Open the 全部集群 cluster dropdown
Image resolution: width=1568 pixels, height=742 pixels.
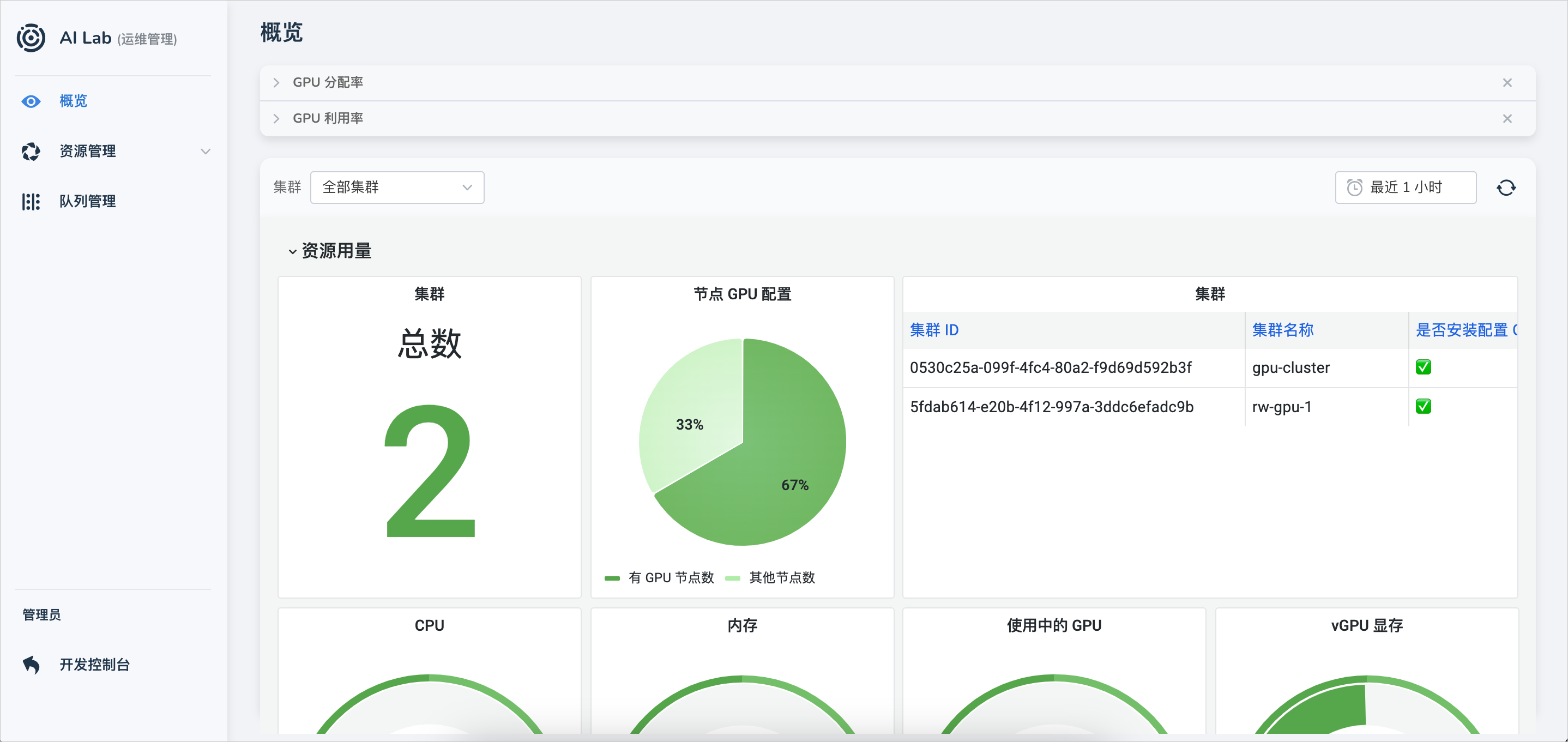tap(397, 188)
